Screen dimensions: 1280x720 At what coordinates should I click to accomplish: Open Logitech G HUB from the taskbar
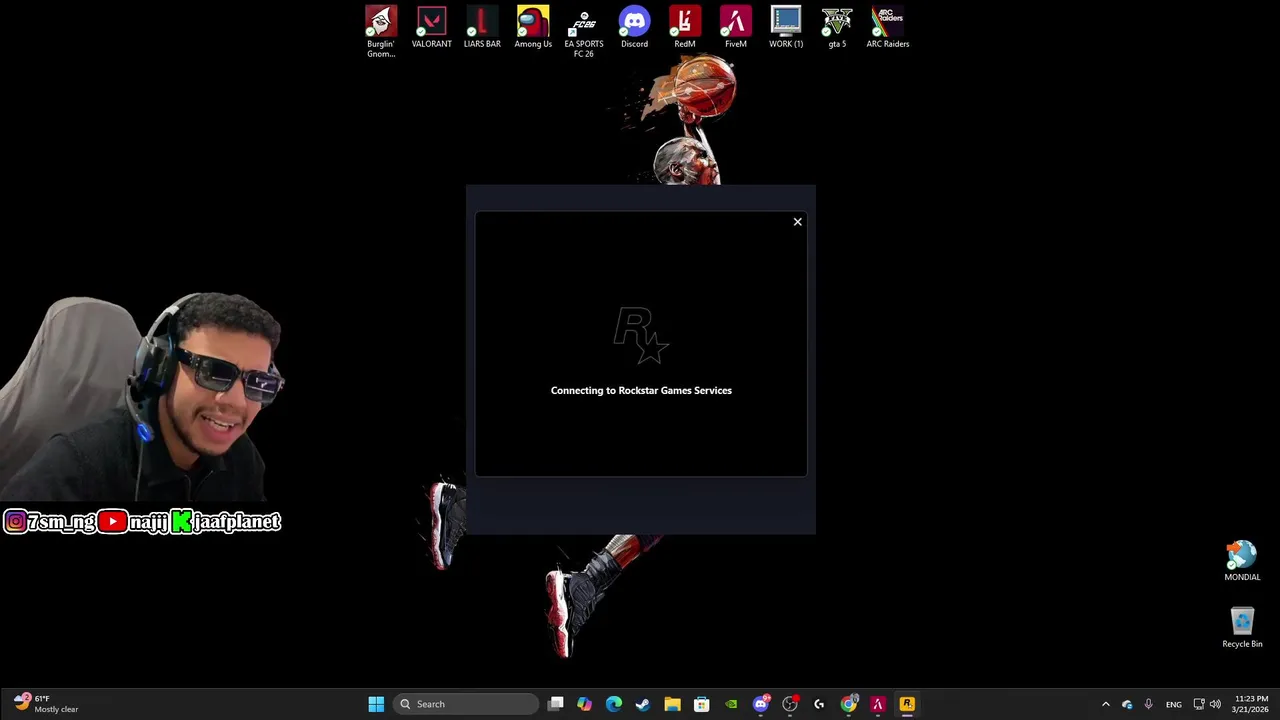(x=819, y=704)
